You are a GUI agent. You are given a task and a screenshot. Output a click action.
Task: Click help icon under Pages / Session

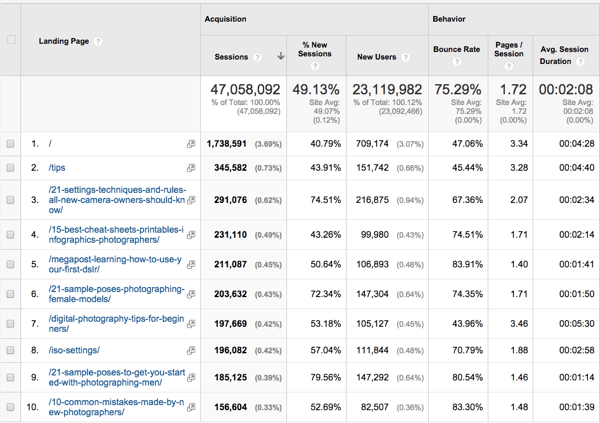coord(509,66)
